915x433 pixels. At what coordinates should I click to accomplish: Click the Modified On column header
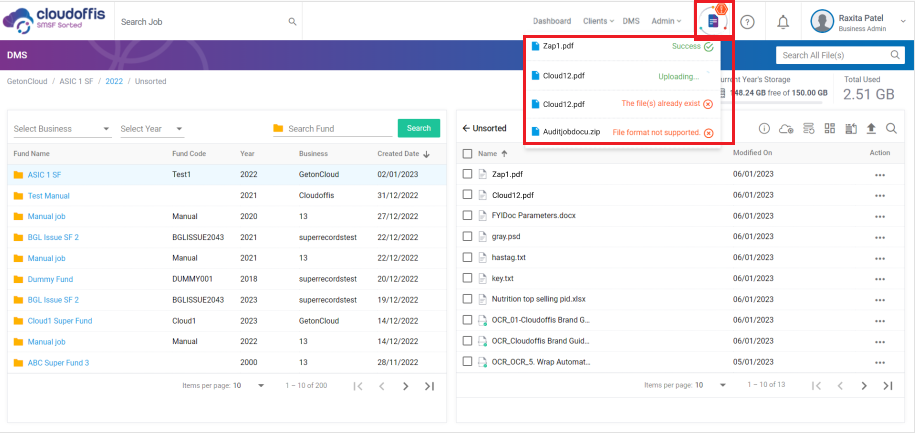tap(752, 153)
